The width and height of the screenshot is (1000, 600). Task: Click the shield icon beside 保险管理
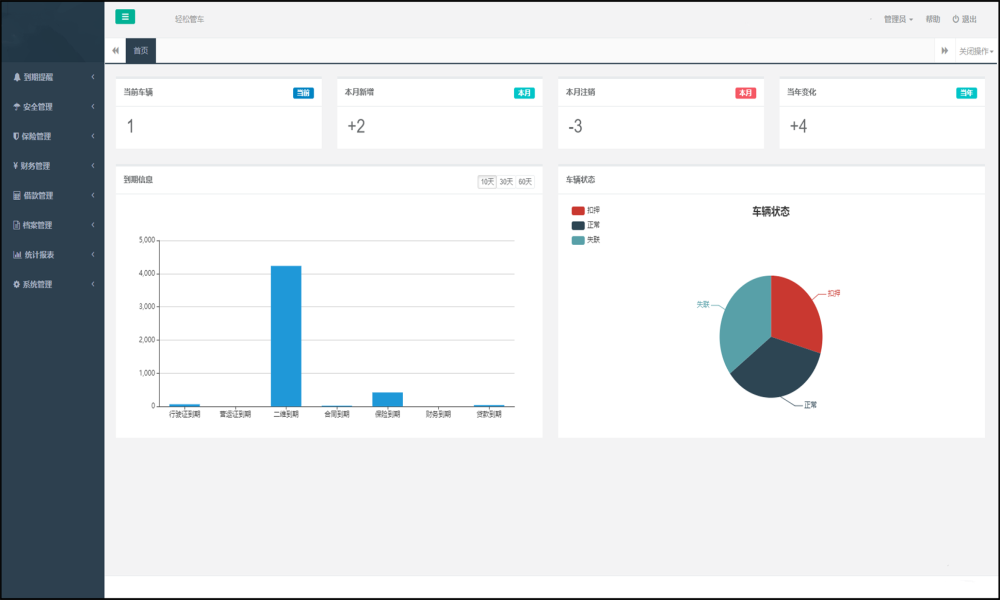tap(16, 136)
